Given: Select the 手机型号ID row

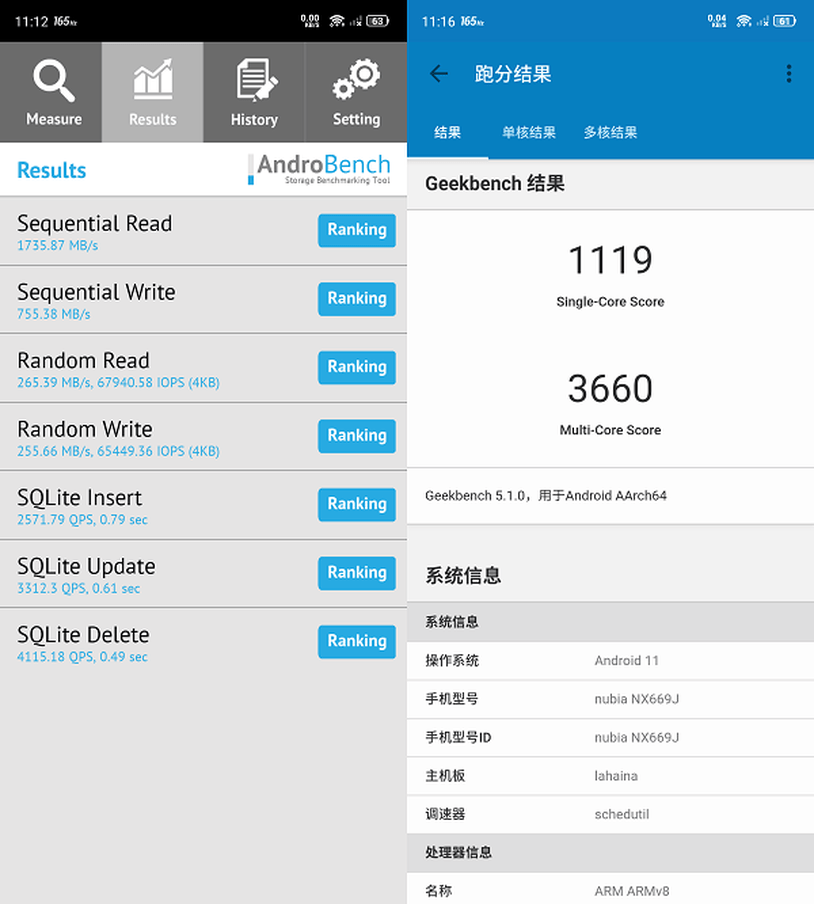Looking at the screenshot, I should tap(610, 738).
